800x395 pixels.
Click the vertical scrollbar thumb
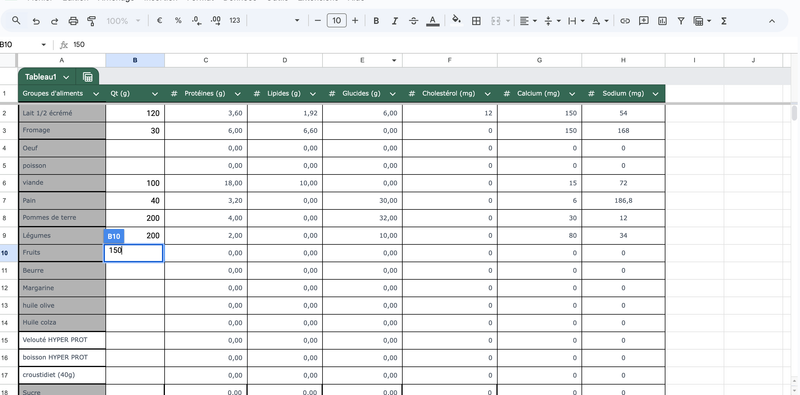[794, 113]
